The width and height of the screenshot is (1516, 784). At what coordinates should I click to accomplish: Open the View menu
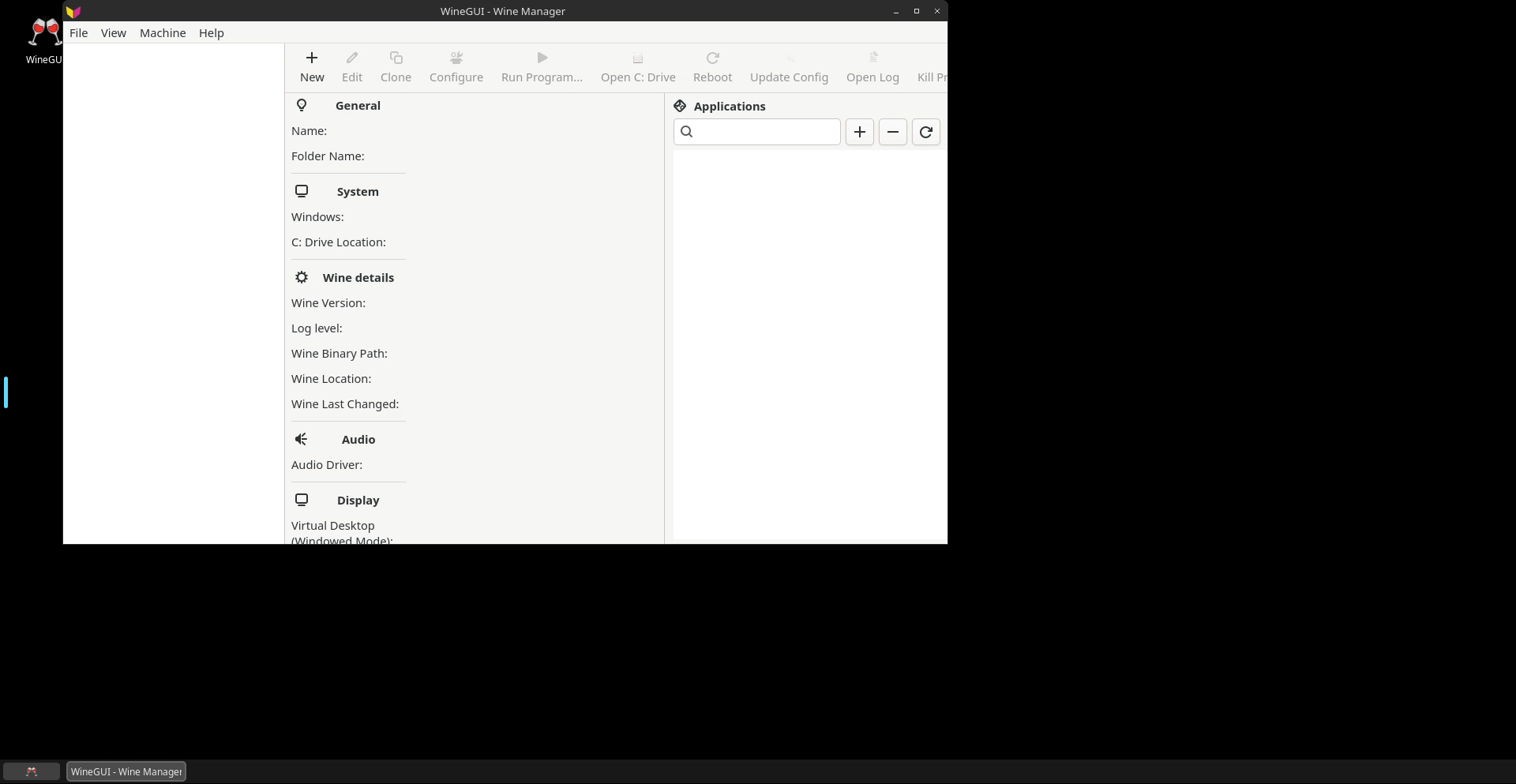[x=113, y=33]
